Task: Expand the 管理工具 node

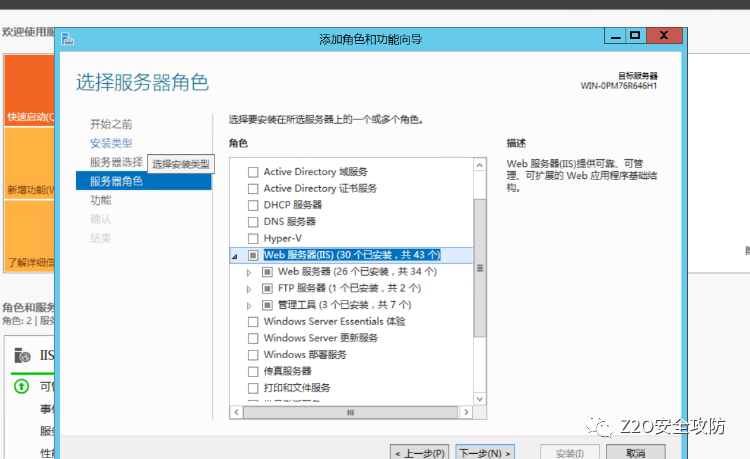Action: 249,306
